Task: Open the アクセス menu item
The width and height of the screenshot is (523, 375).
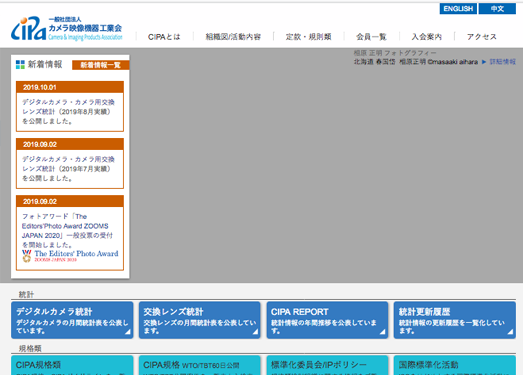Action: 482,37
